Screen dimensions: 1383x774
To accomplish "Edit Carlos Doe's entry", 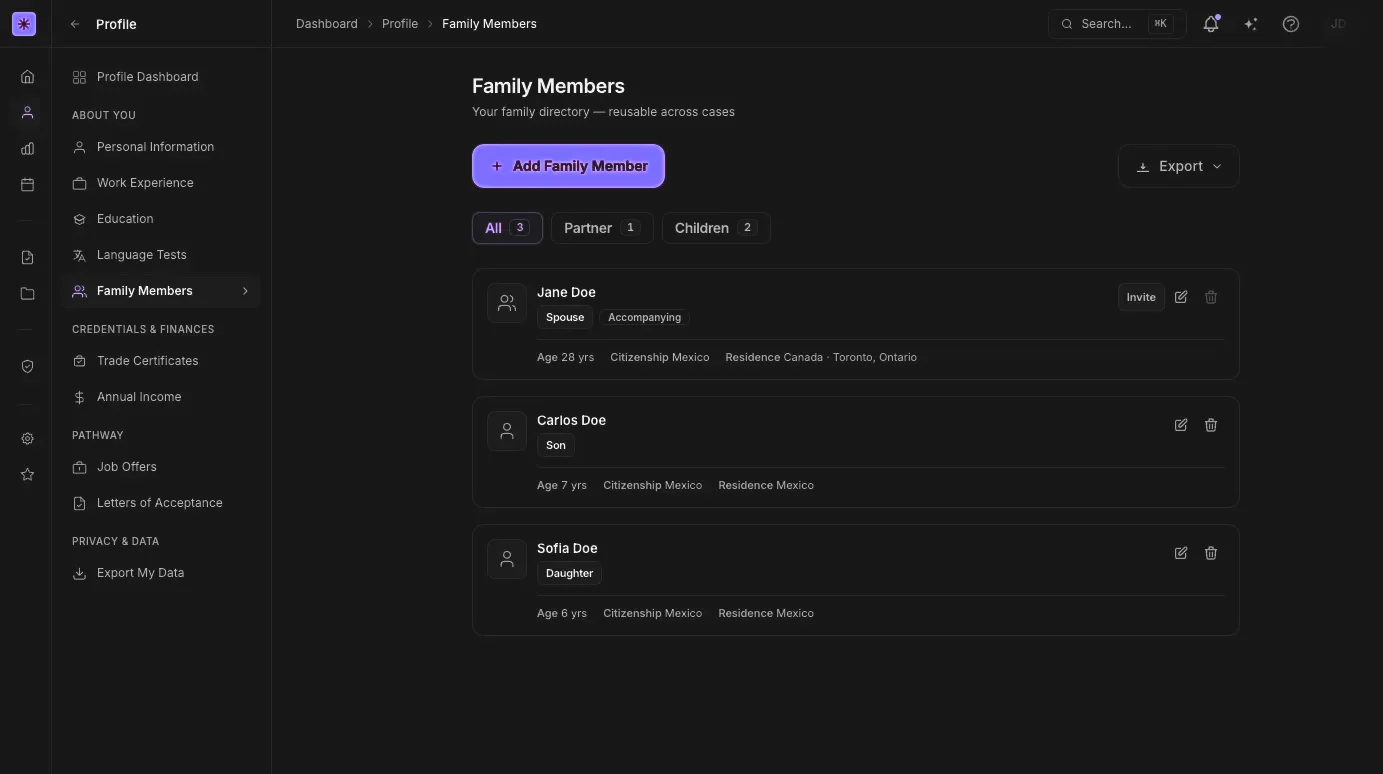I will pos(1181,425).
